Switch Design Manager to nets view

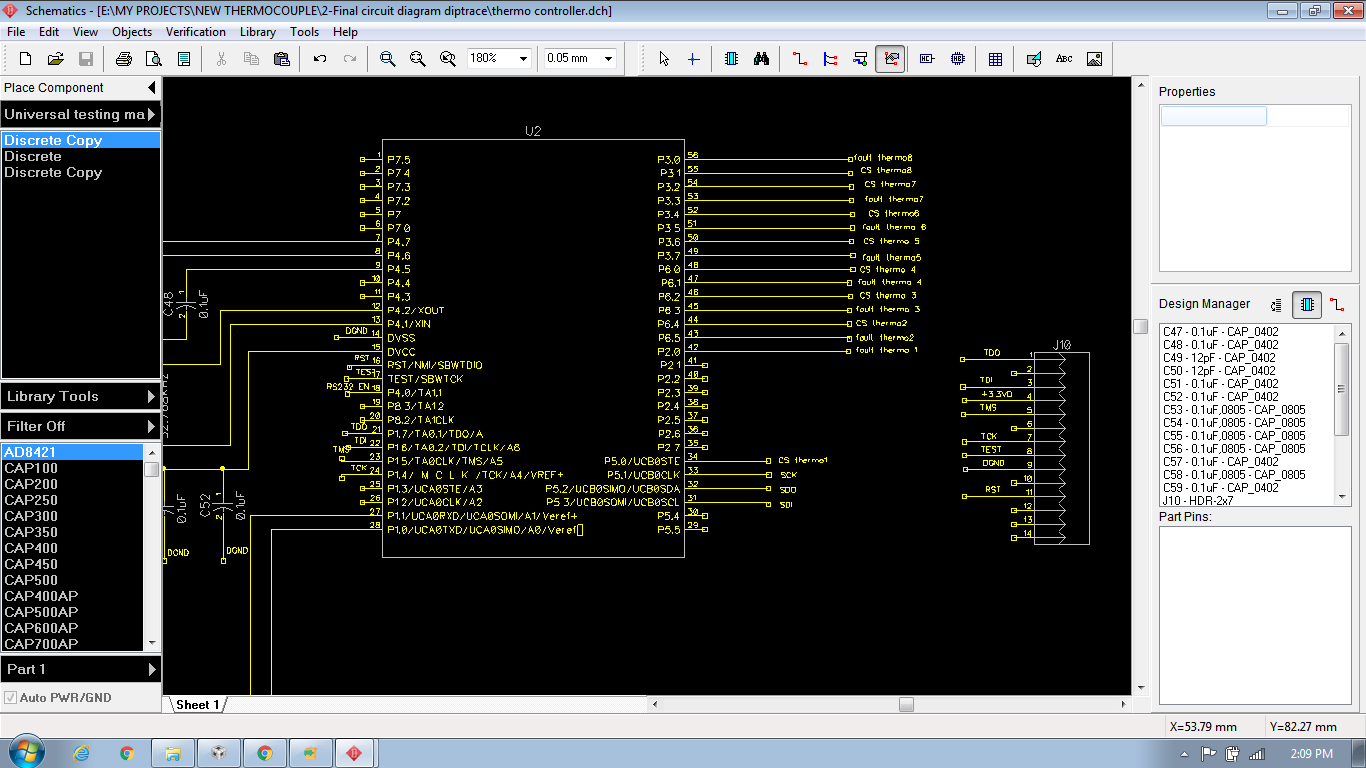coord(1336,305)
